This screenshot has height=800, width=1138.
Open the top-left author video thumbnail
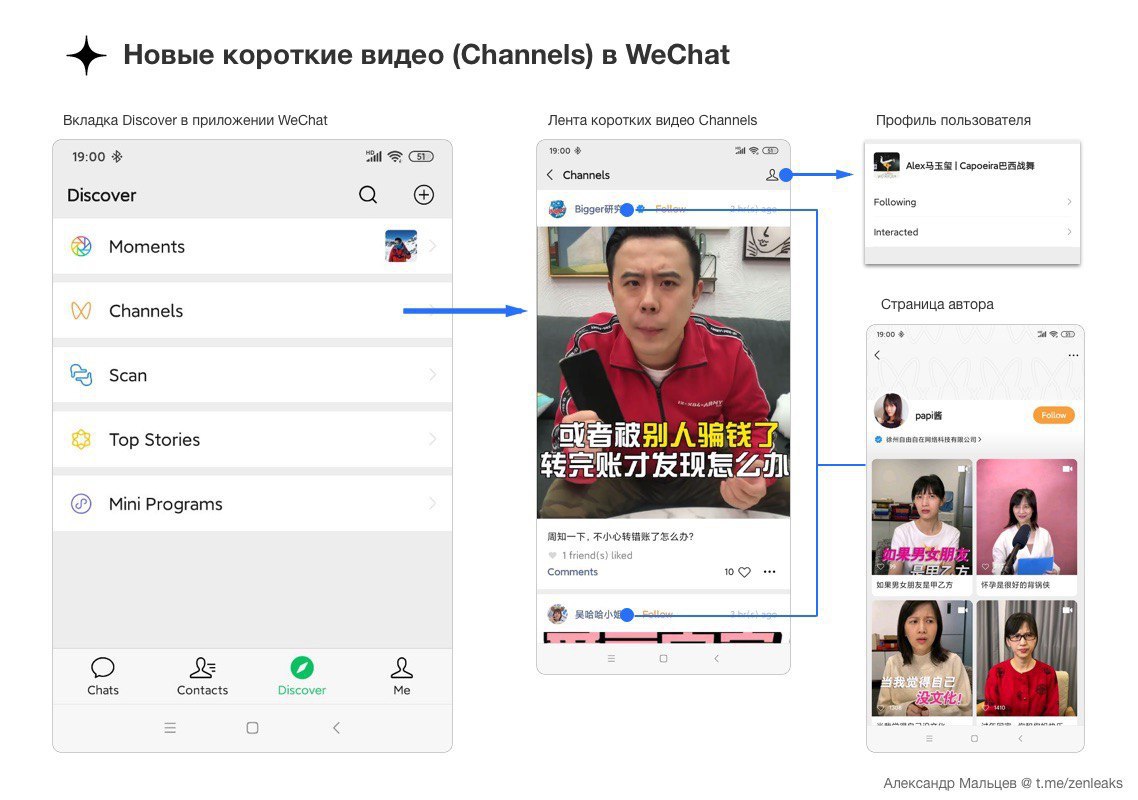pos(922,517)
